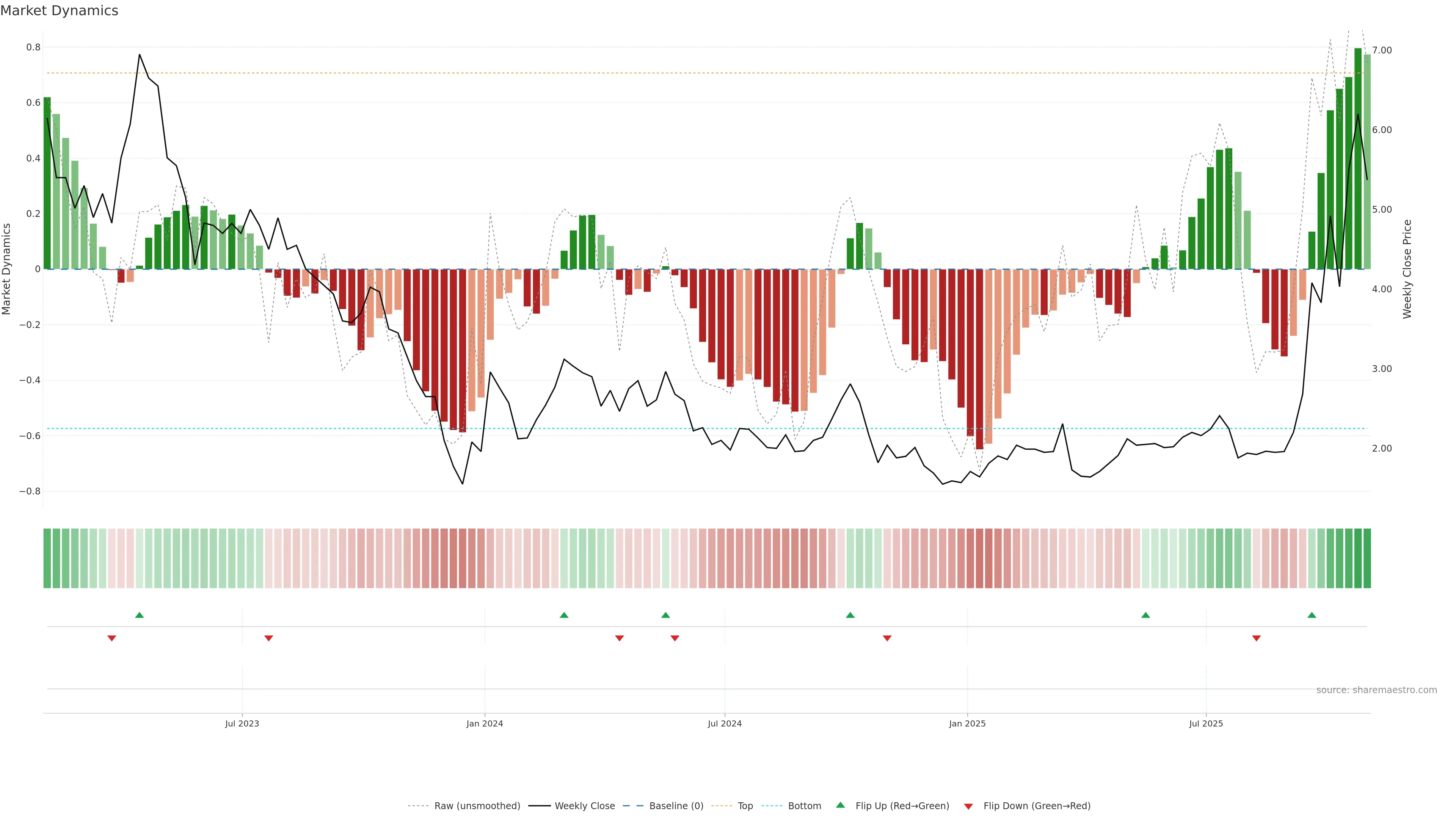1456x819 pixels.
Task: Click the Jan 2024 x-axis label
Action: pyautogui.click(x=485, y=723)
